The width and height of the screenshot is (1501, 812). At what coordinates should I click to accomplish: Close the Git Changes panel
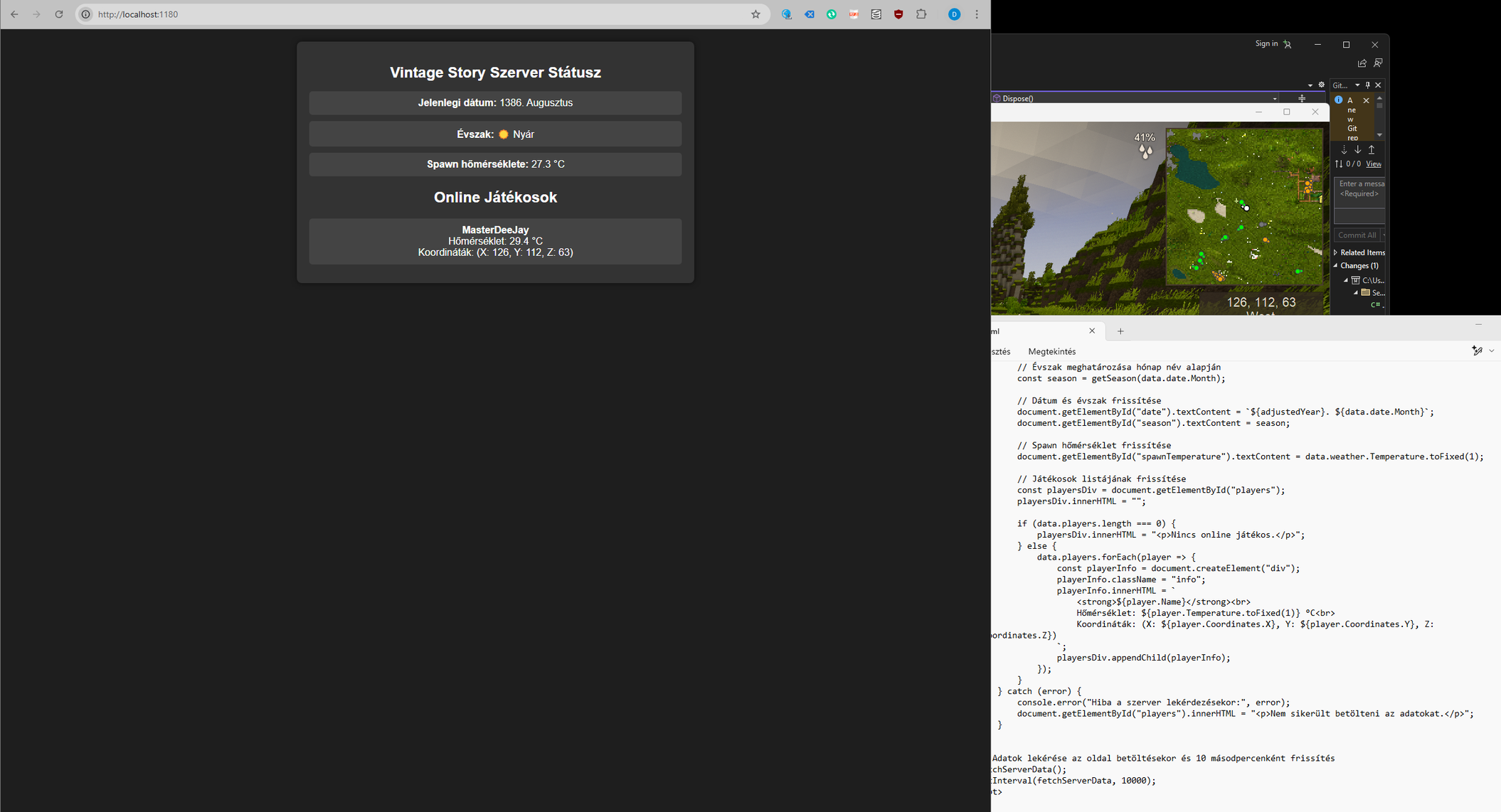1378,85
